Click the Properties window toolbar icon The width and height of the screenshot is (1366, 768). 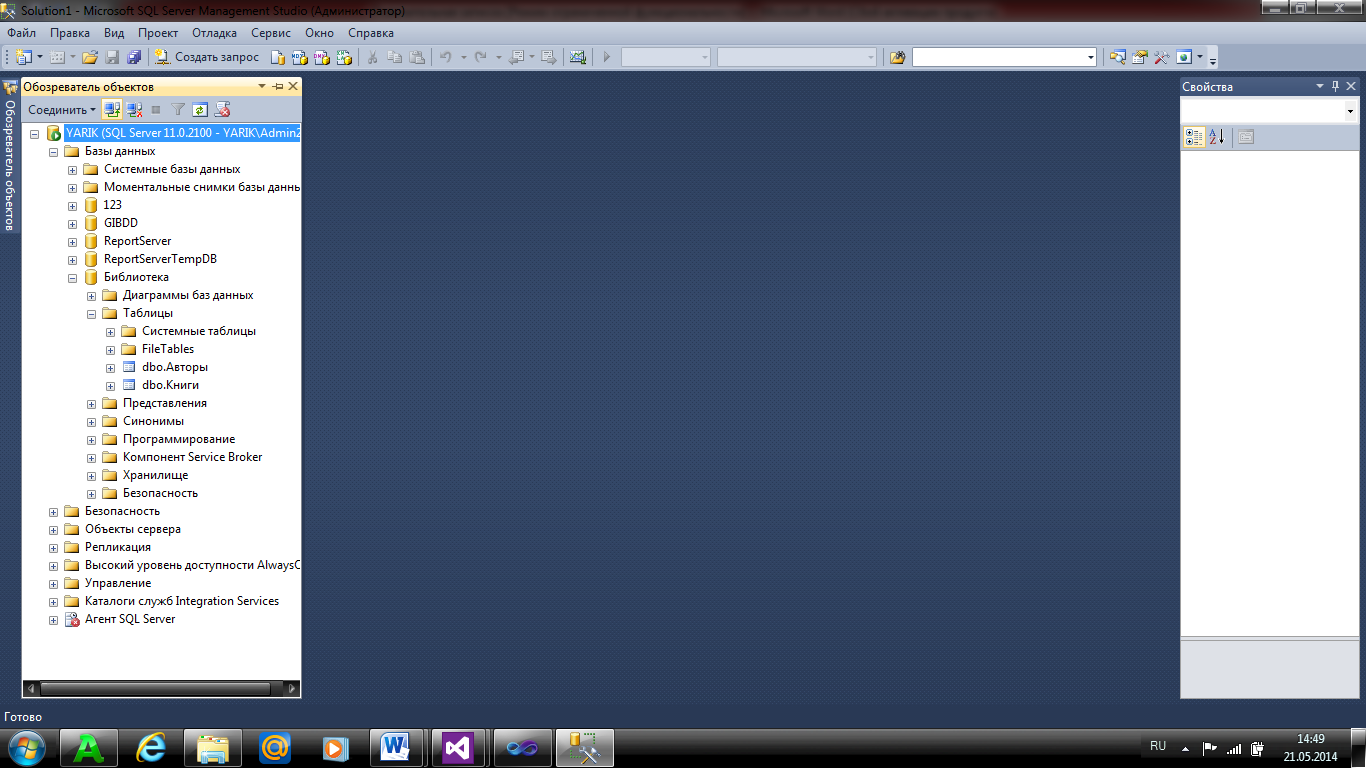click(1140, 57)
